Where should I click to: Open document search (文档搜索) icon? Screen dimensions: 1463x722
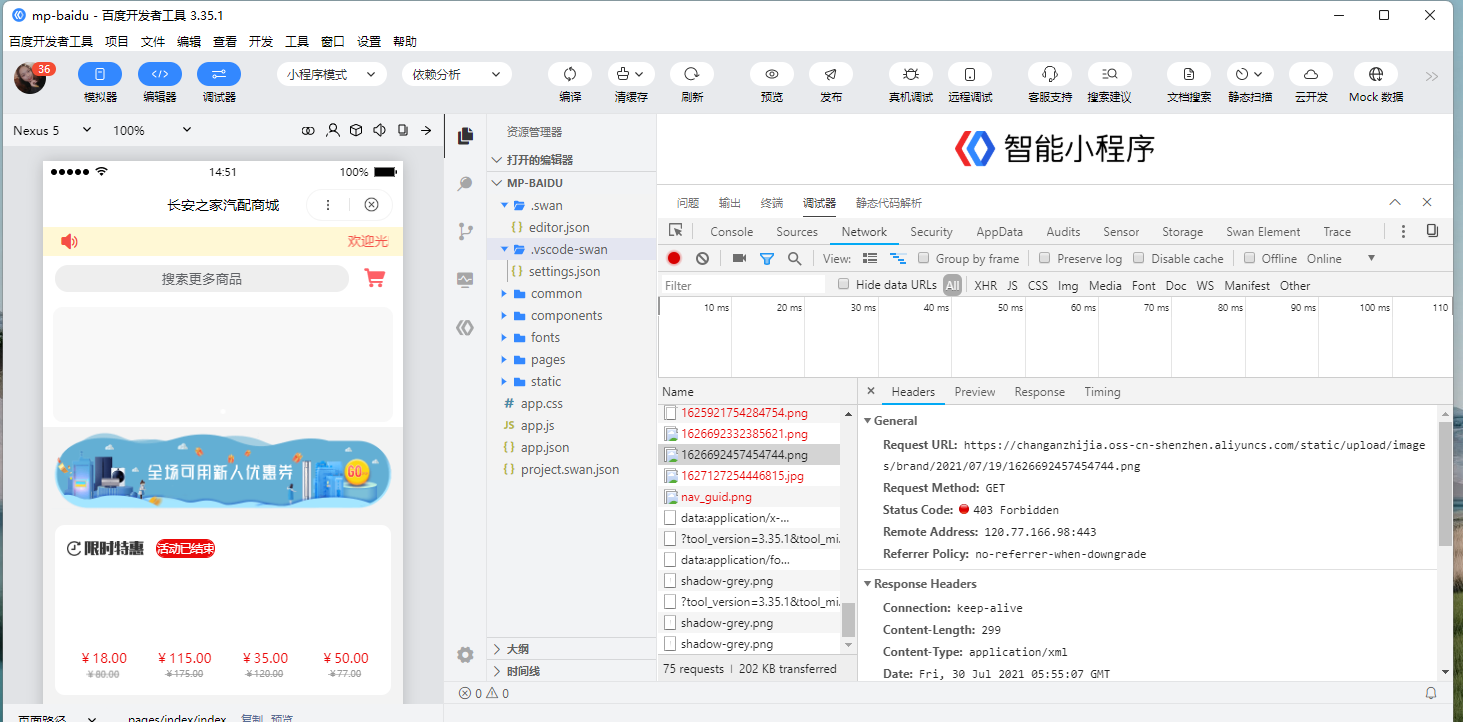tap(1189, 74)
